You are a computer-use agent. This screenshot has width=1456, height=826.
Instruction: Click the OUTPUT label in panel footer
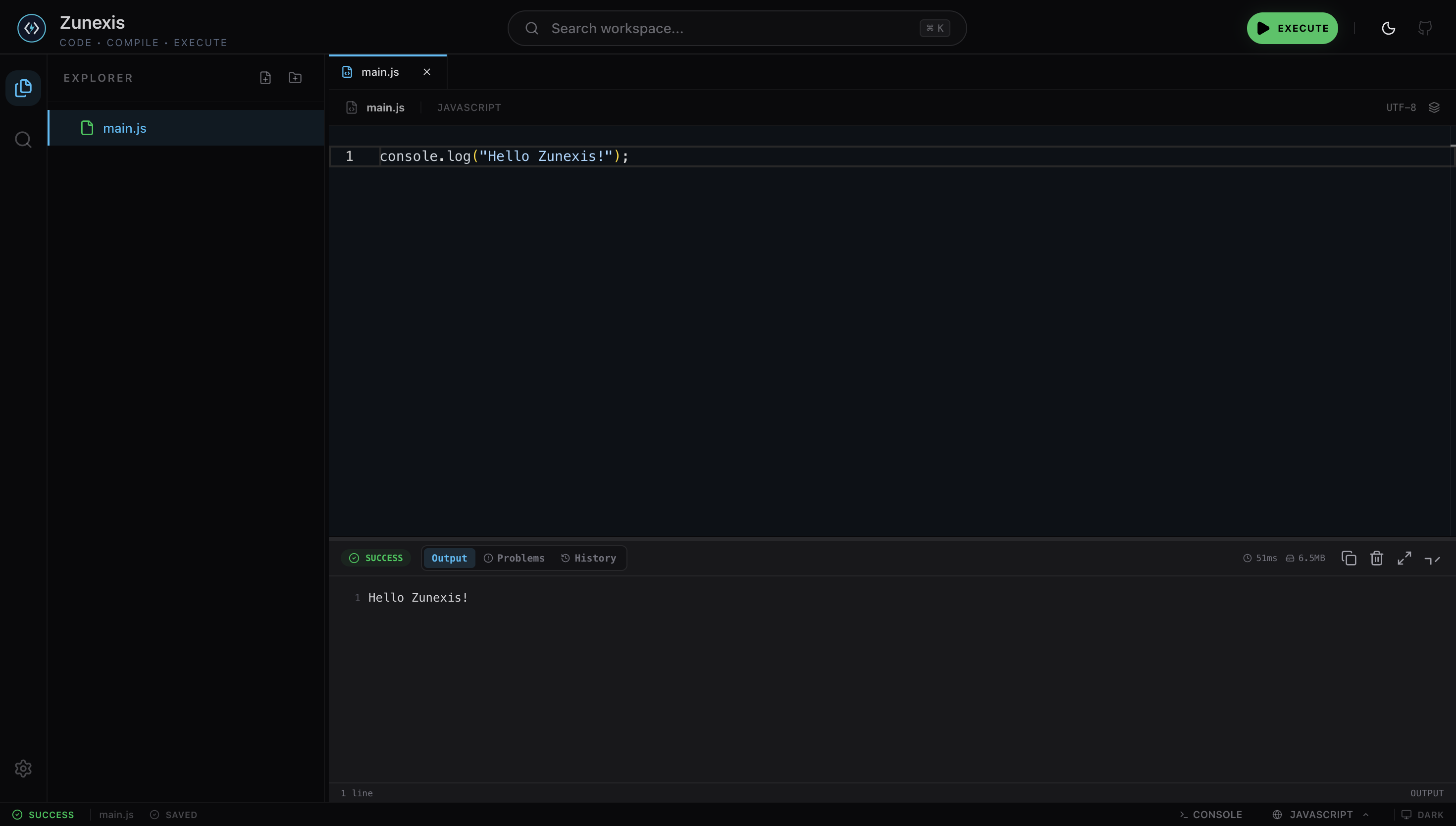1427,793
